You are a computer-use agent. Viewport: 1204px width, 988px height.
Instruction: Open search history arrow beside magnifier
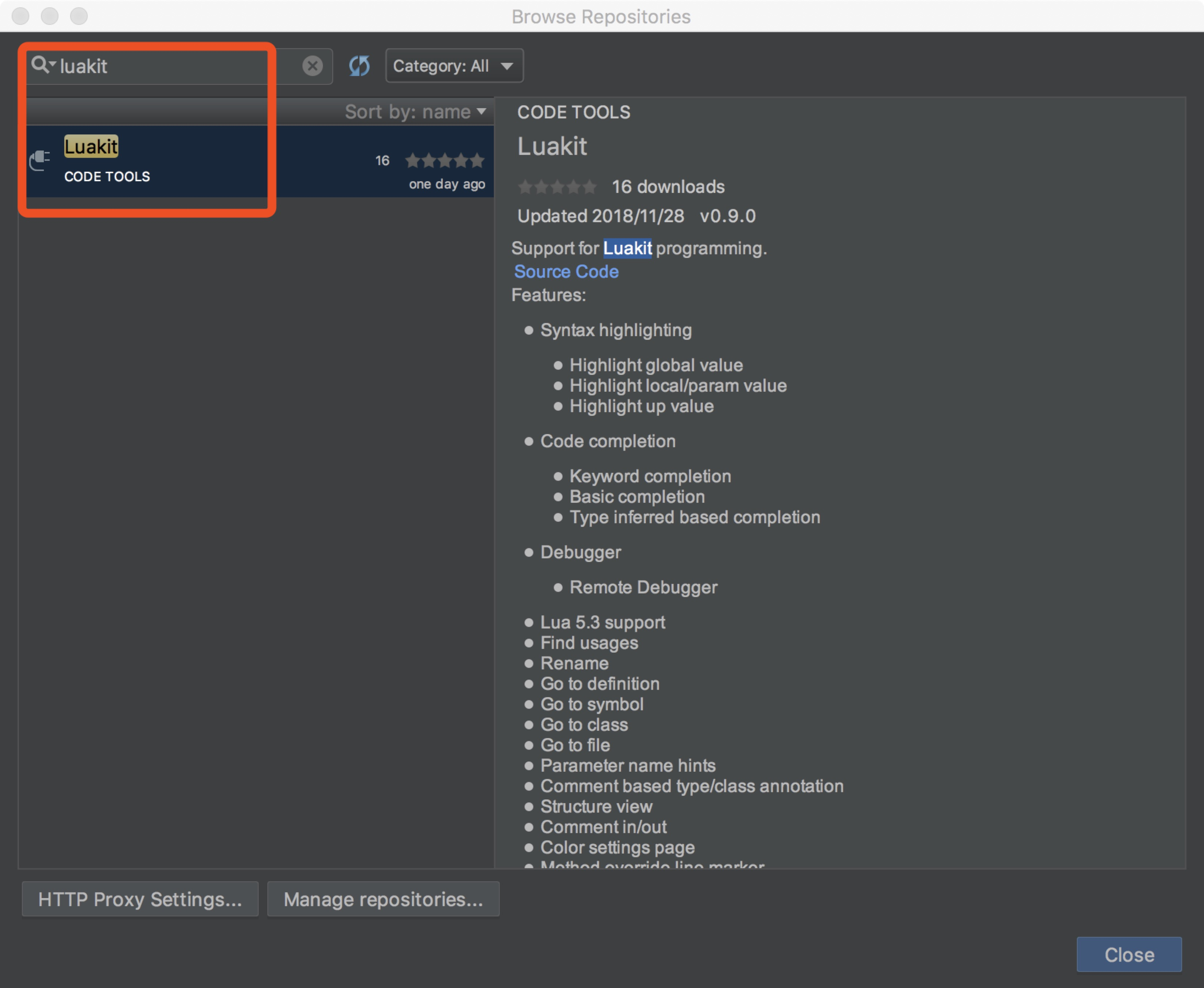click(x=53, y=63)
